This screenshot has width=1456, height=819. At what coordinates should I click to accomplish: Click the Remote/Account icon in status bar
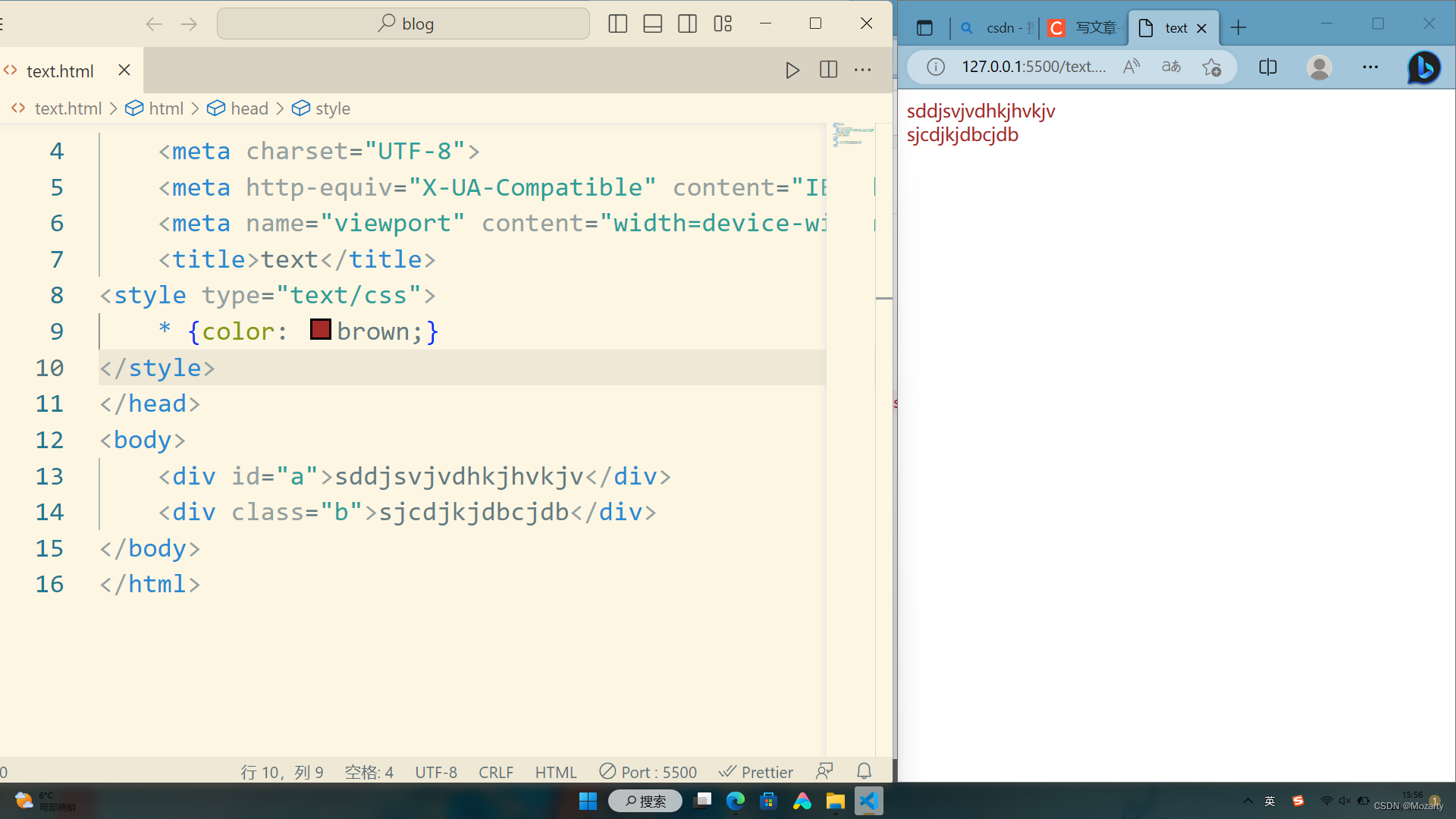point(823,770)
